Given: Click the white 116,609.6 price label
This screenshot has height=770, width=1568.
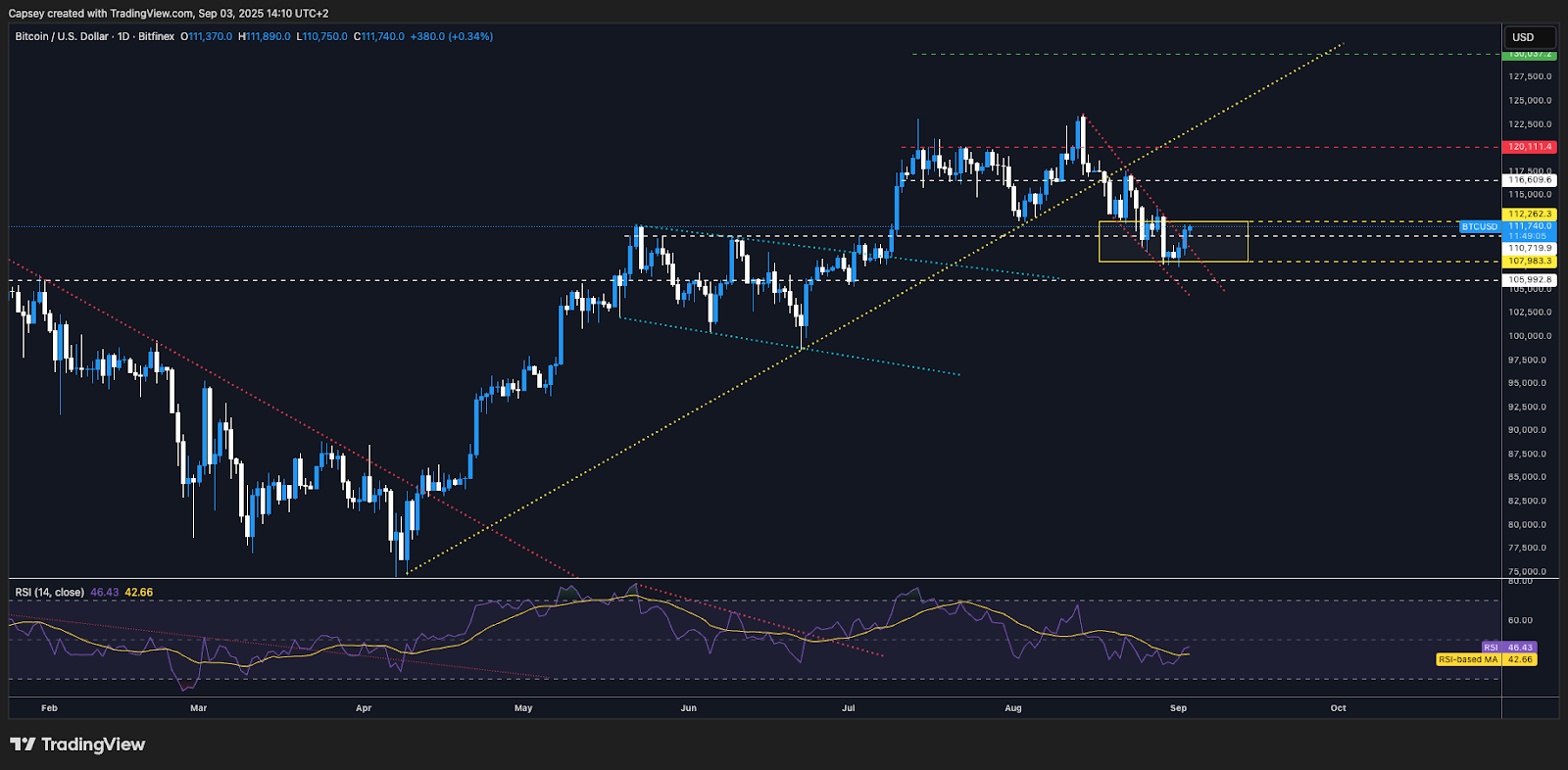Looking at the screenshot, I should click(x=1529, y=180).
